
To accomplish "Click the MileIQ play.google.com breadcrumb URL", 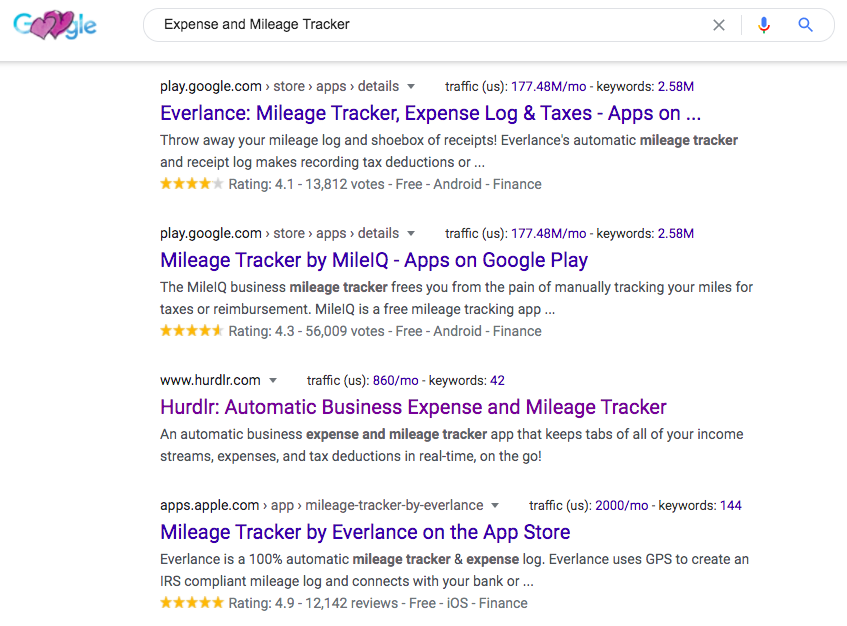I will coord(279,233).
